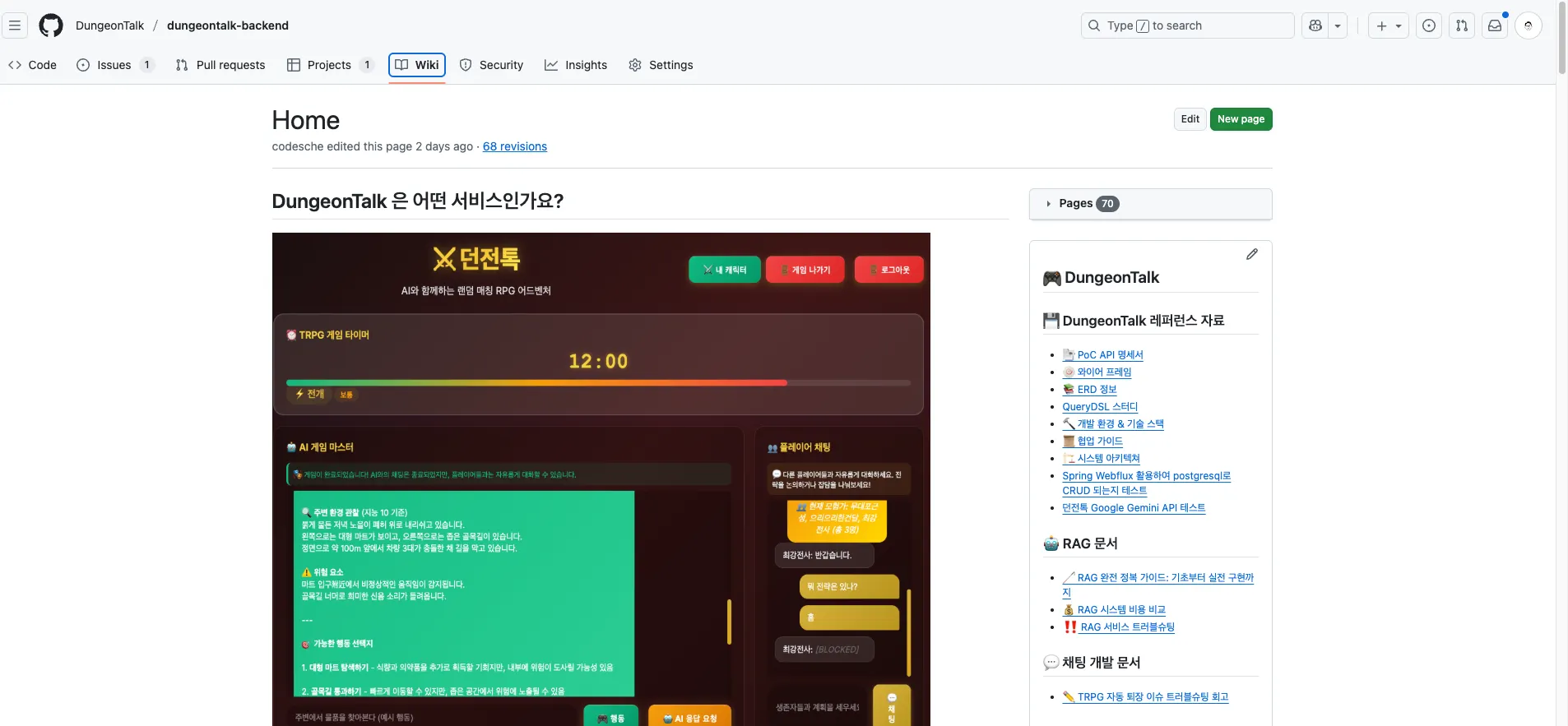This screenshot has width=1568, height=726.
Task: Open the PoC API 명세서 link
Action: click(1102, 355)
